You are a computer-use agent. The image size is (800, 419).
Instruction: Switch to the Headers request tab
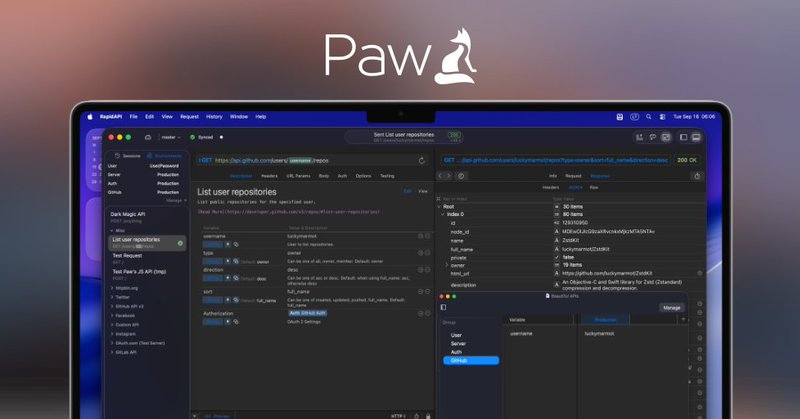click(x=269, y=176)
